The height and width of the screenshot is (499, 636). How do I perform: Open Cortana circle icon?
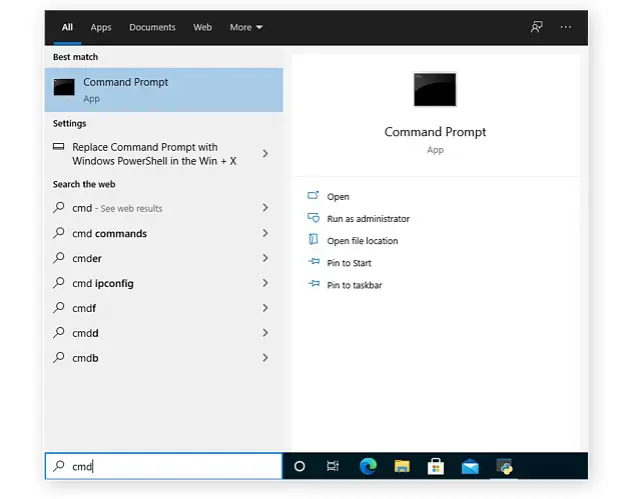click(x=299, y=466)
